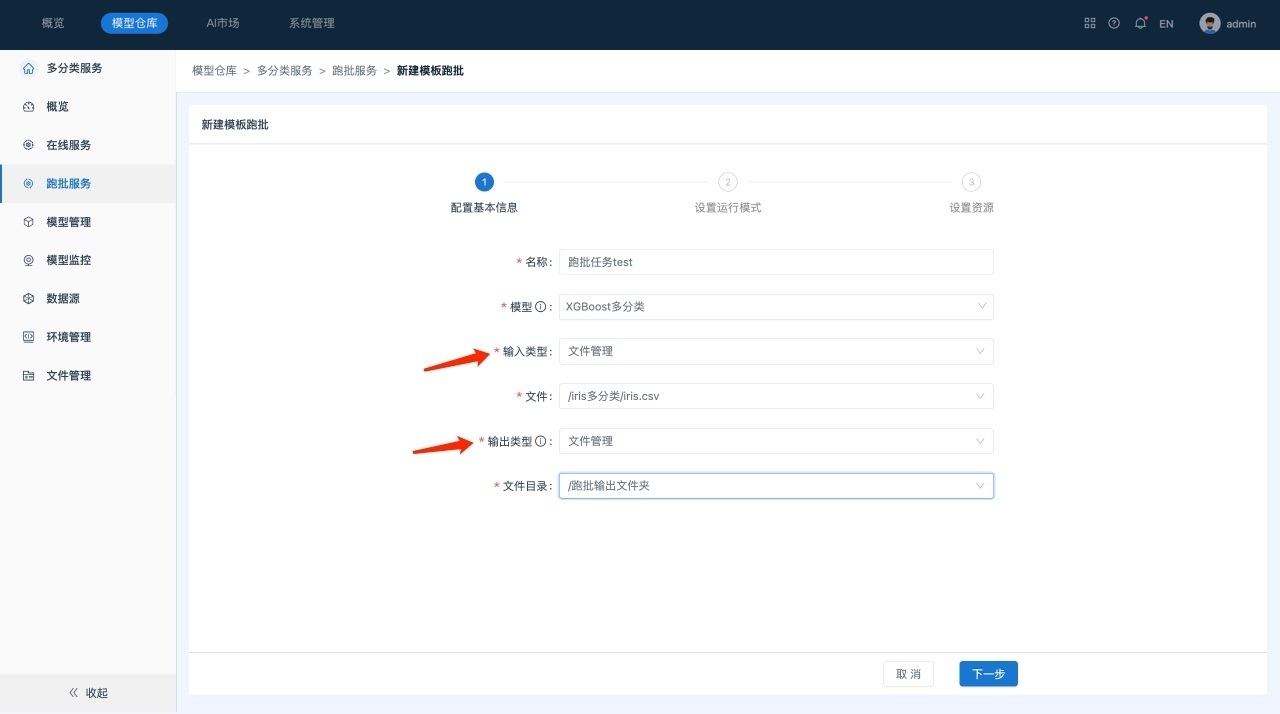The image size is (1280, 714).
Task: Go to 跑批服务 breadcrumb link
Action: [354, 71]
